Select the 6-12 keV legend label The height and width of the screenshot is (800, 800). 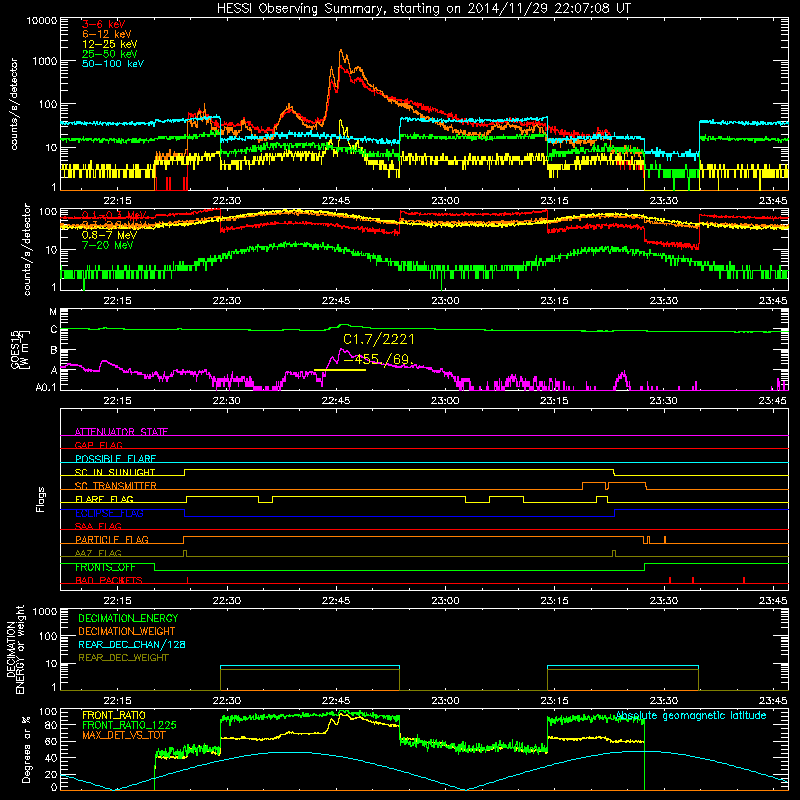pyautogui.click(x=107, y=34)
